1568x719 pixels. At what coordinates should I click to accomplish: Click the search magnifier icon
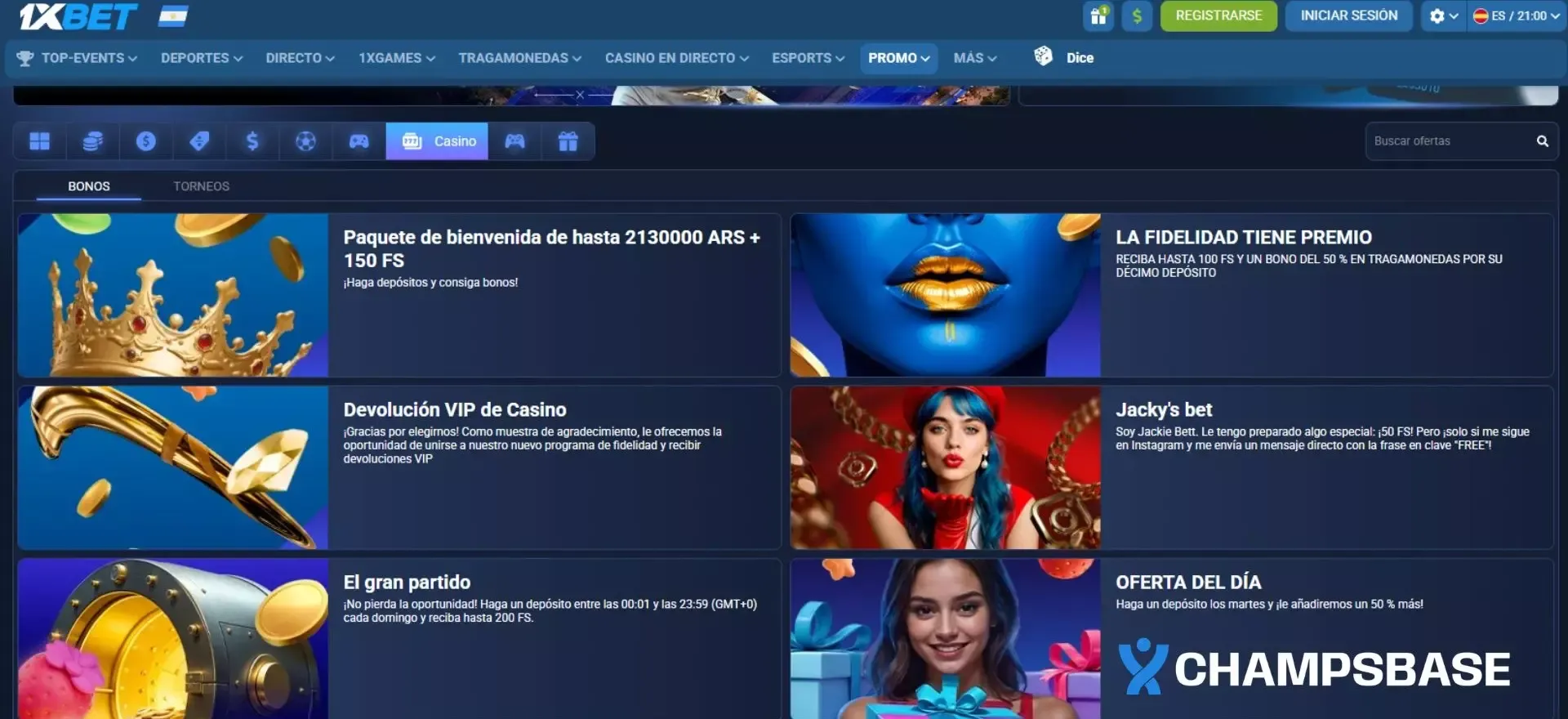[1542, 141]
